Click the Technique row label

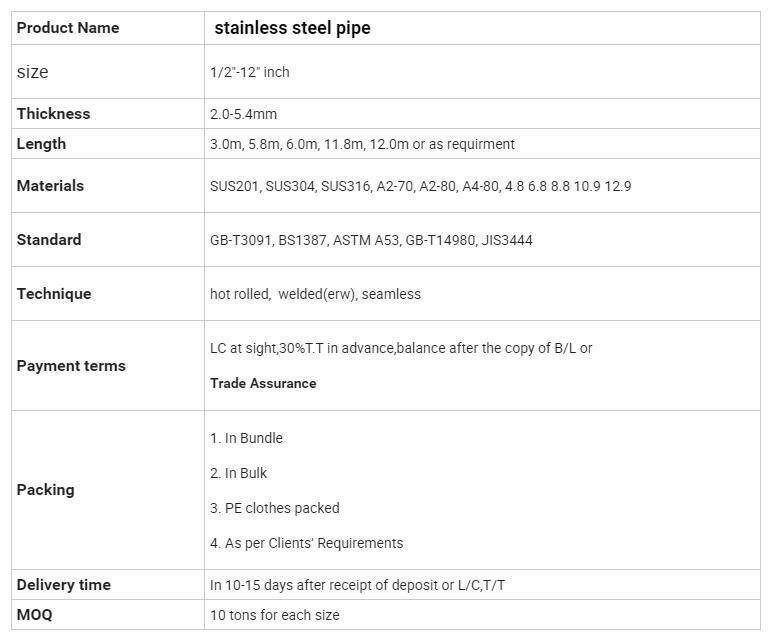click(x=54, y=294)
